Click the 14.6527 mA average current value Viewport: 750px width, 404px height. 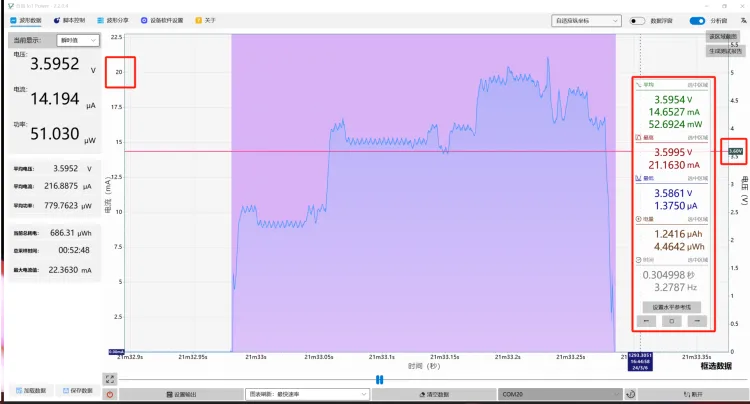pyautogui.click(x=674, y=112)
